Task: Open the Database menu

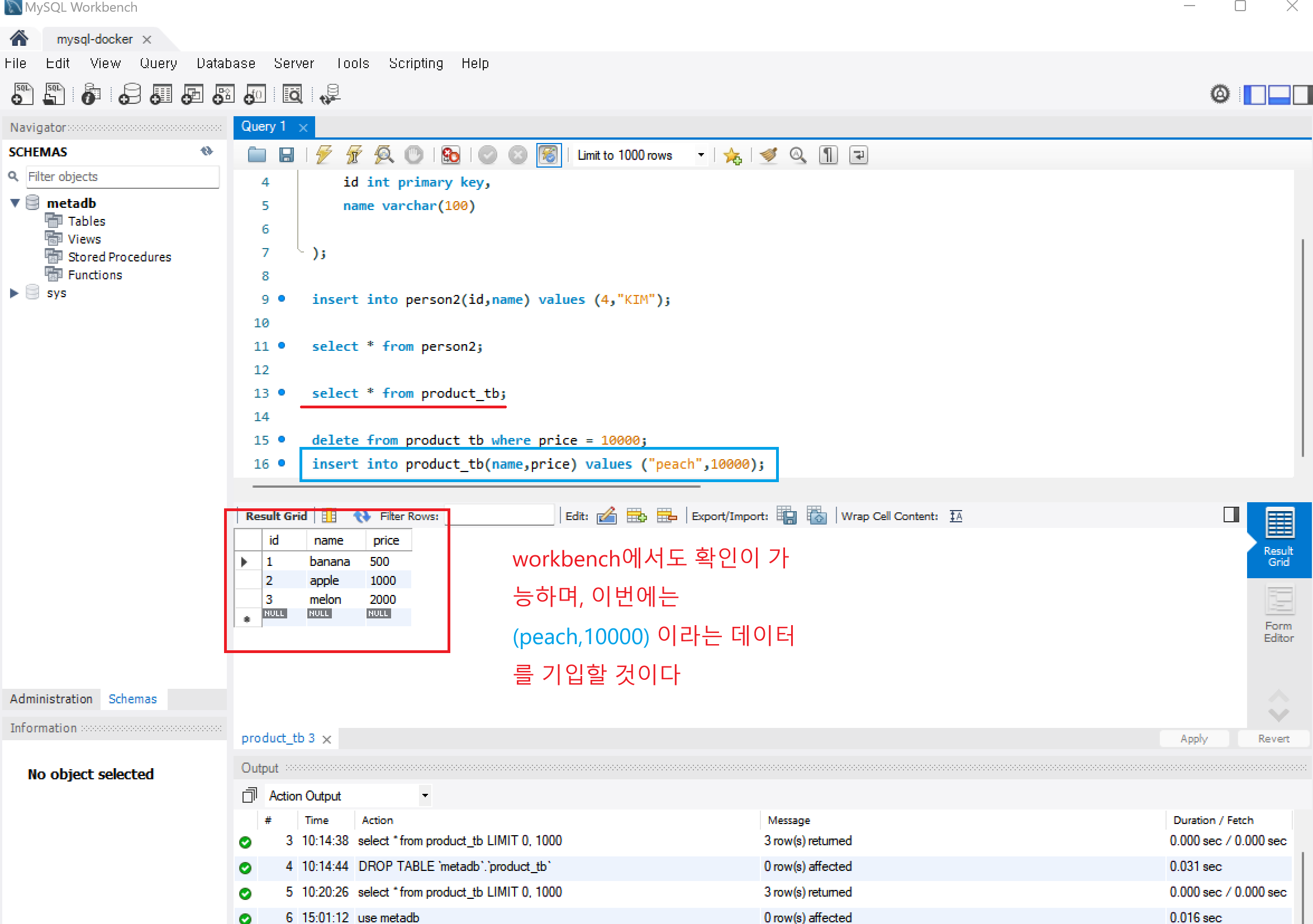Action: coord(225,64)
